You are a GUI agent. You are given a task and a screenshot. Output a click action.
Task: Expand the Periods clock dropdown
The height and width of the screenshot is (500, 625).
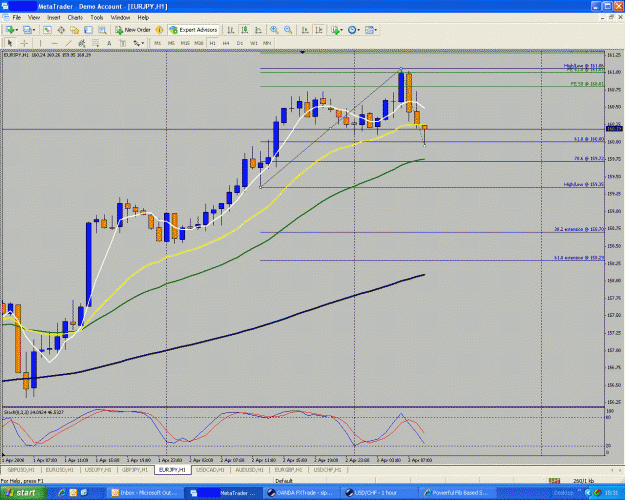(359, 30)
